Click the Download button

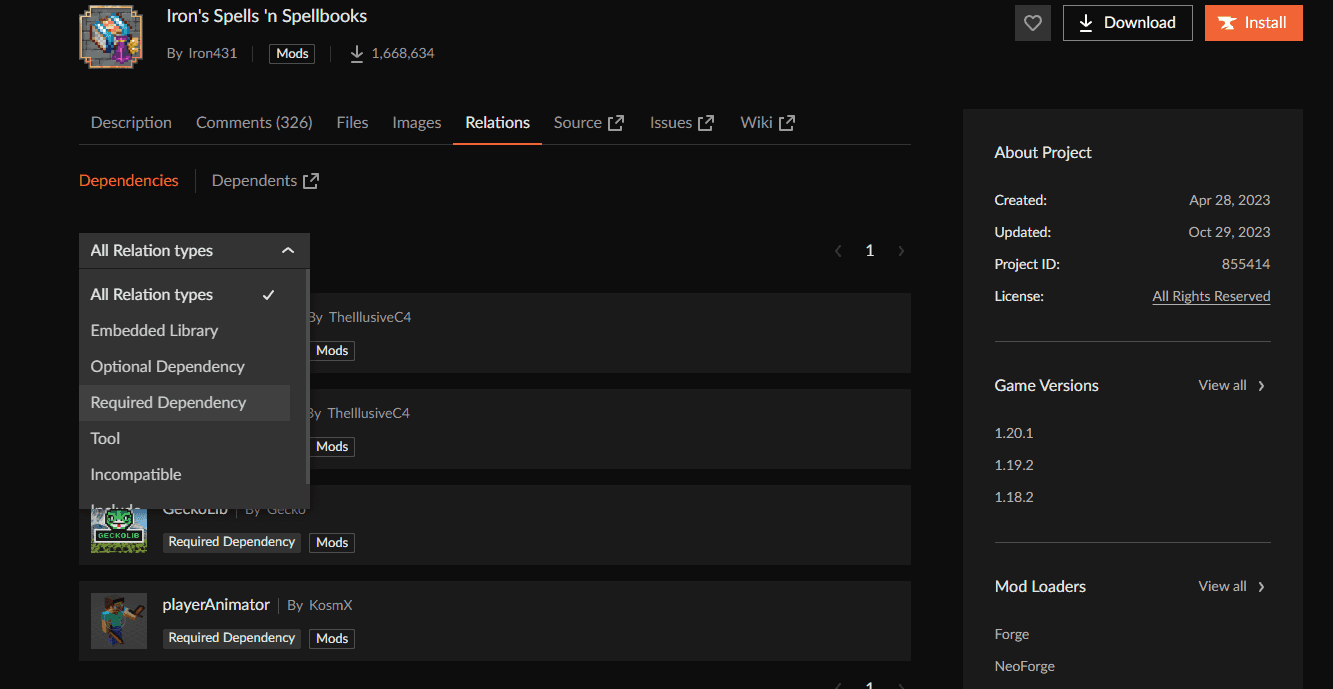pos(1127,23)
